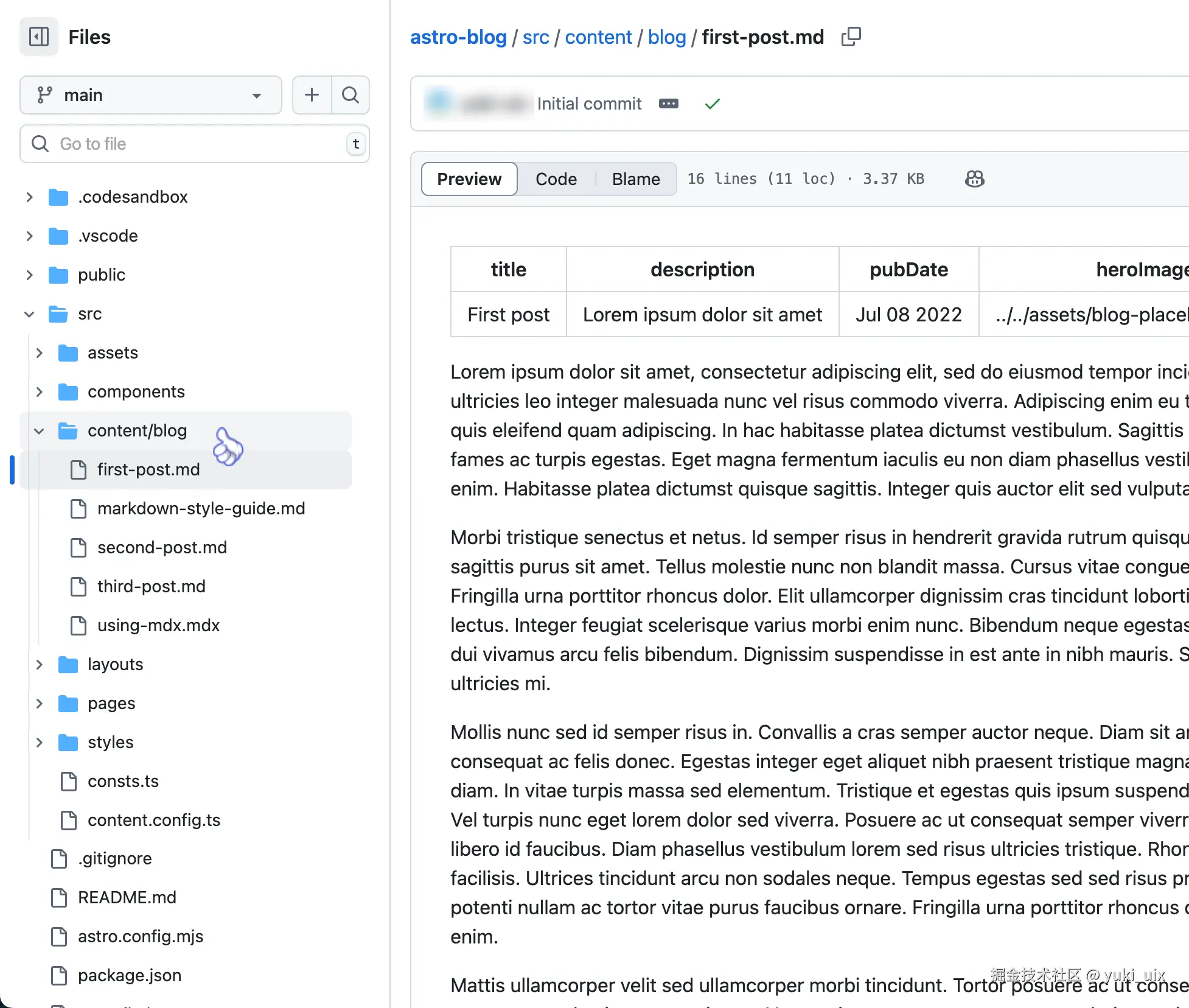Select the public folder icon
This screenshot has height=1008, width=1189.
(58, 275)
